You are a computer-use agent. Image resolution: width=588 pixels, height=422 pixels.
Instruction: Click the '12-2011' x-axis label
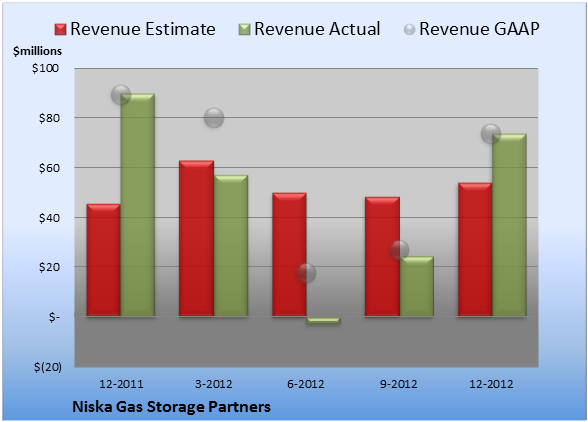(x=121, y=384)
